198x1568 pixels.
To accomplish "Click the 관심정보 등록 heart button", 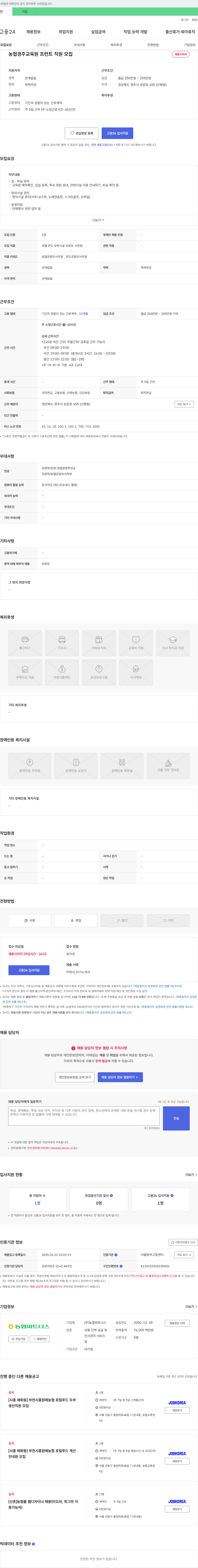I will click(81, 133).
